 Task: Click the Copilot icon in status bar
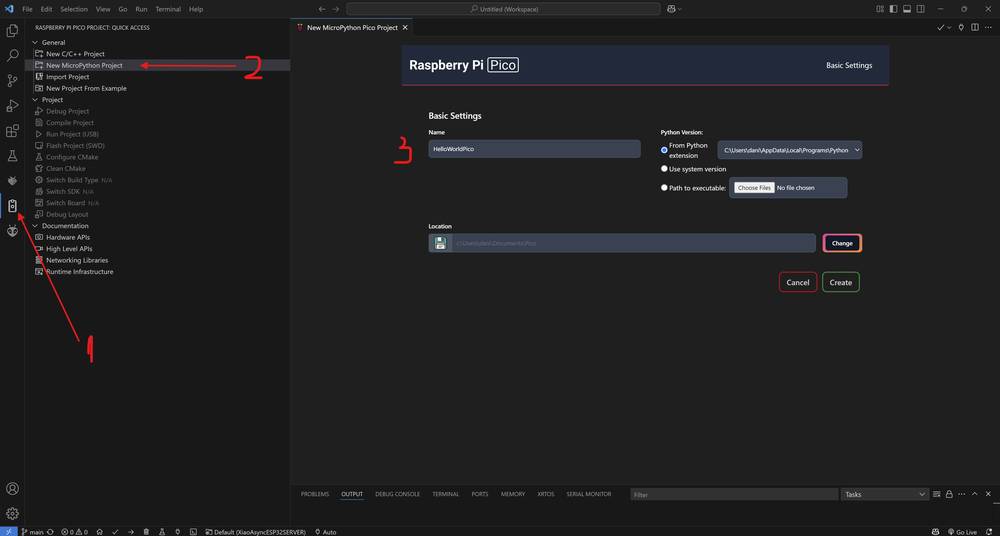coord(935,532)
